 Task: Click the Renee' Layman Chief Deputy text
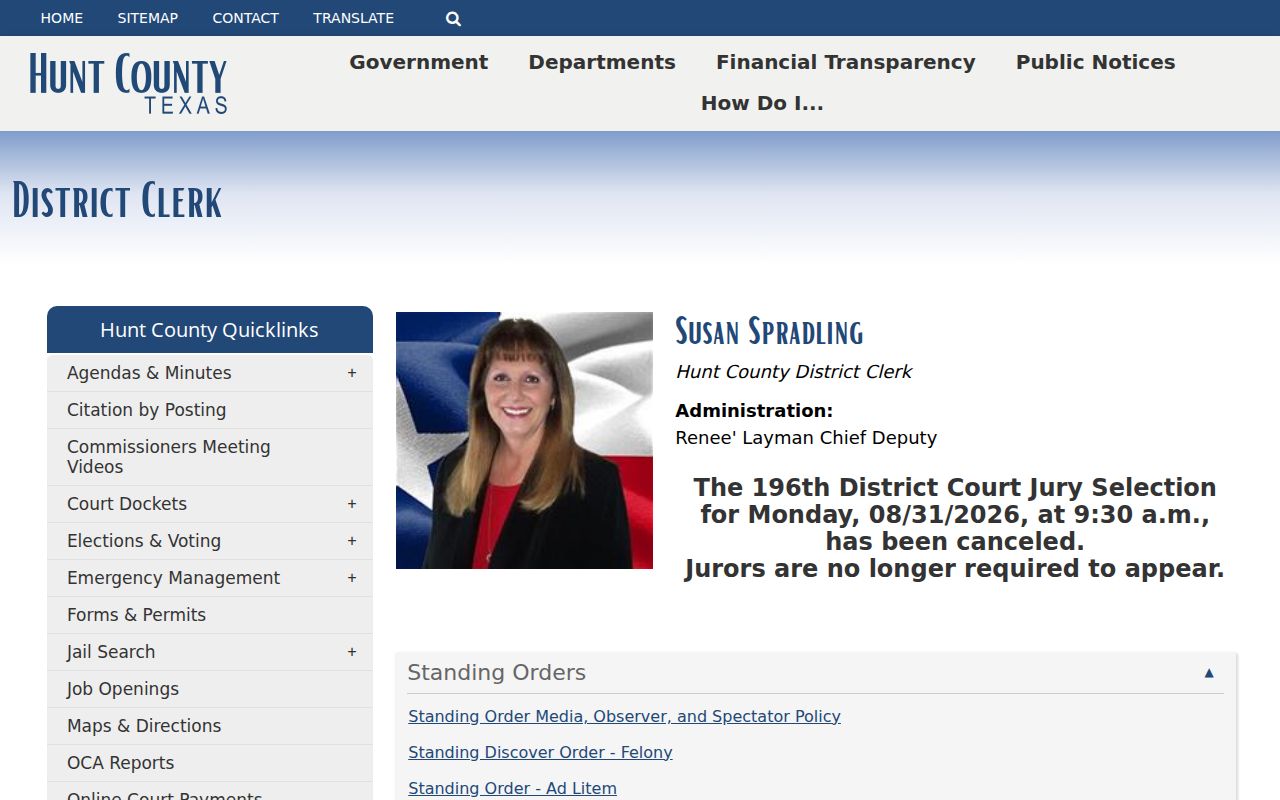[806, 438]
